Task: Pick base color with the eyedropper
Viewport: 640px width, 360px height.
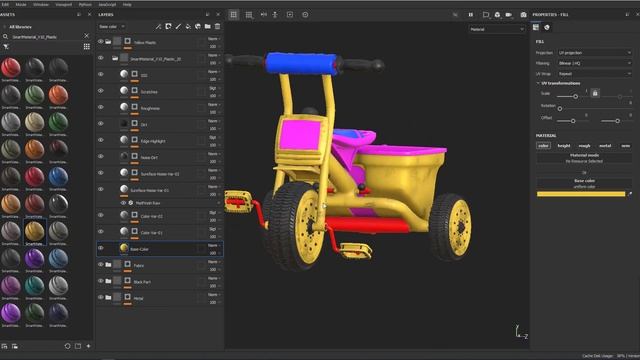Action: (629, 194)
